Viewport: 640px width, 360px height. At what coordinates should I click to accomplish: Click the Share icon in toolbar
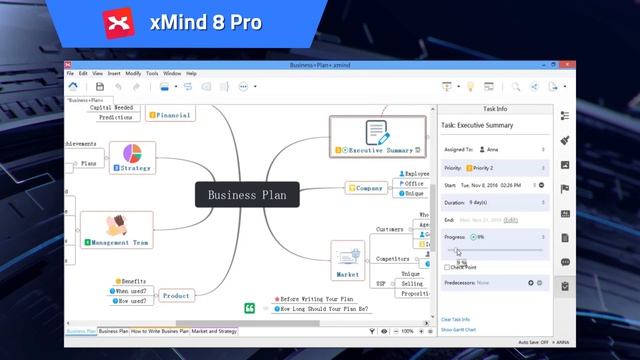534,87
